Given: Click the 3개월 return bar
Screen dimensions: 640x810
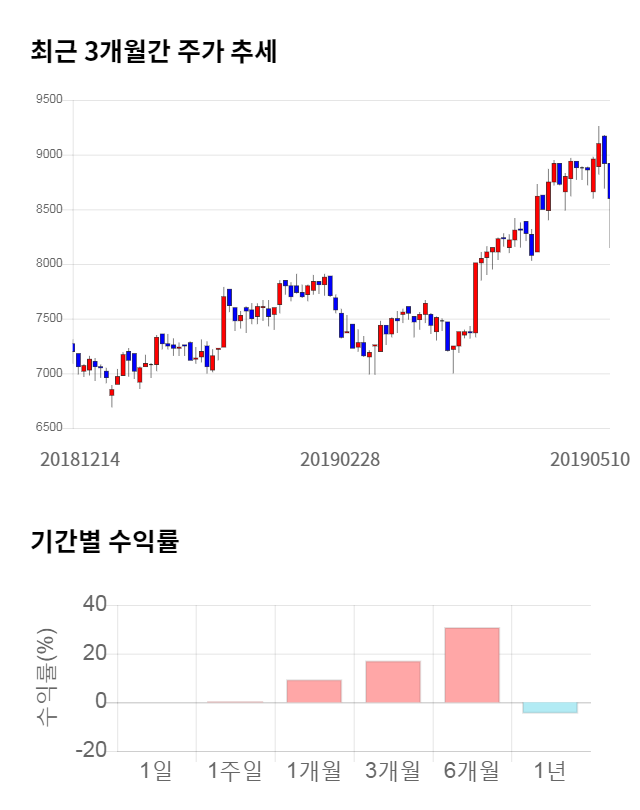Looking at the screenshot, I should coord(393,682).
